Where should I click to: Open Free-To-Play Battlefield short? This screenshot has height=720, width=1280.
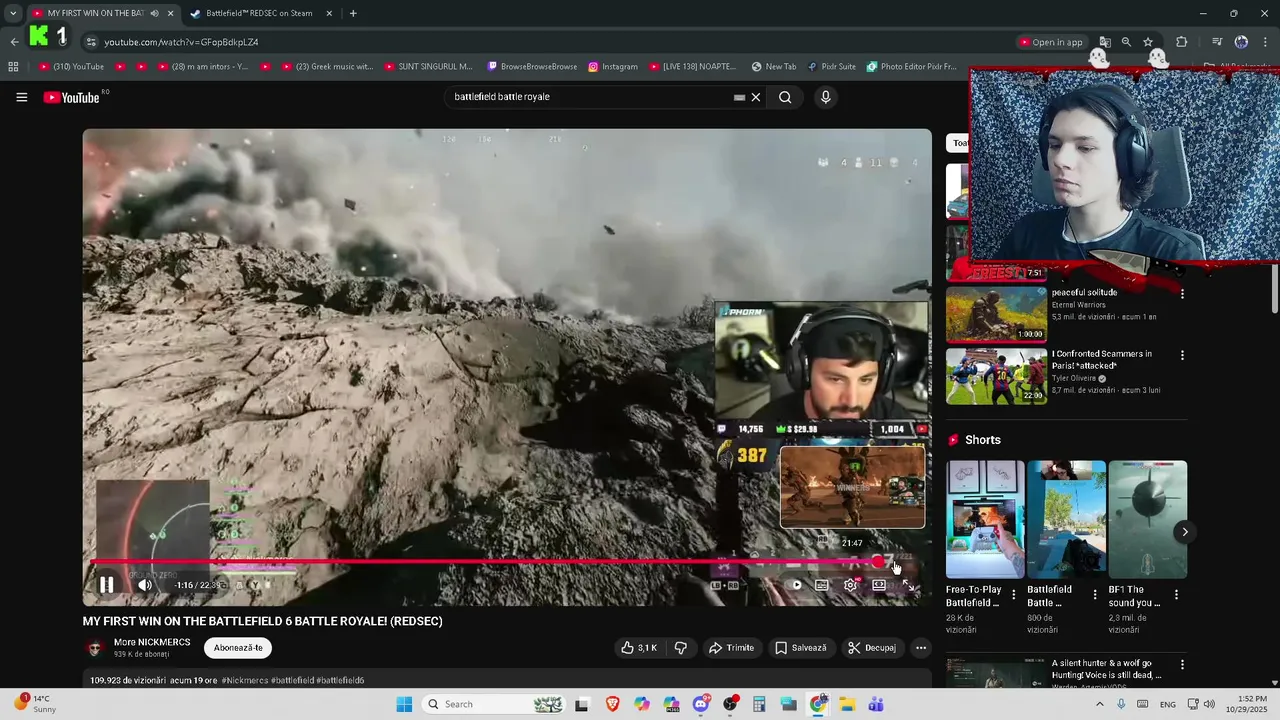pos(985,519)
